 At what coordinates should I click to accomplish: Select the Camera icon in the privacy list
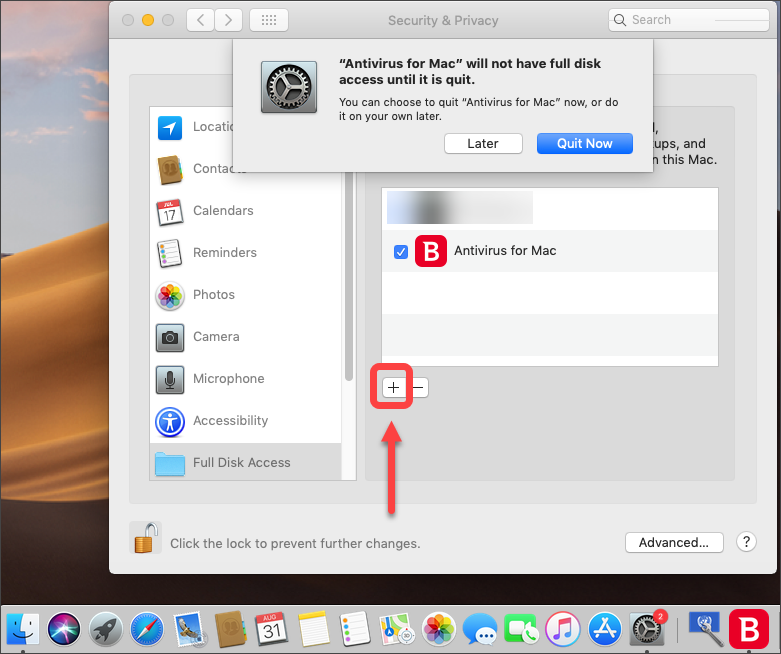coord(170,338)
